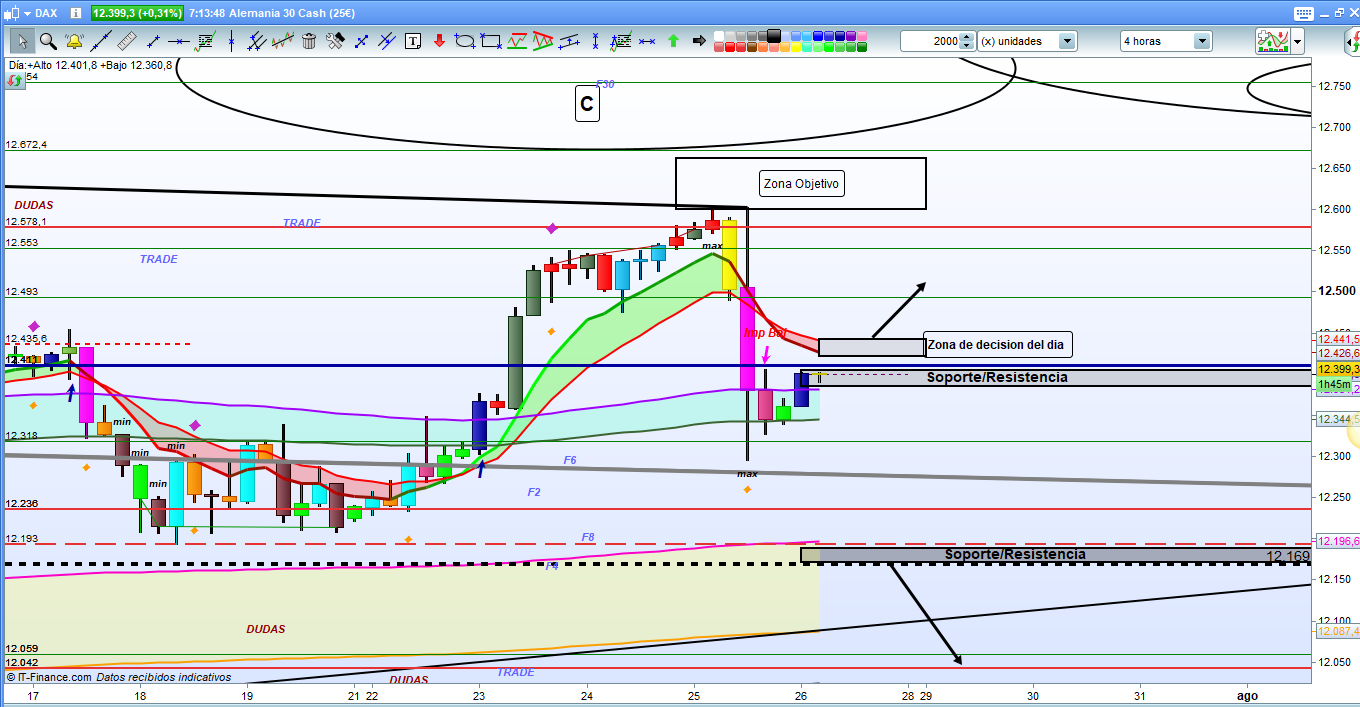Click the trash can delete tool
The width and height of the screenshot is (1360, 707).
[309, 41]
